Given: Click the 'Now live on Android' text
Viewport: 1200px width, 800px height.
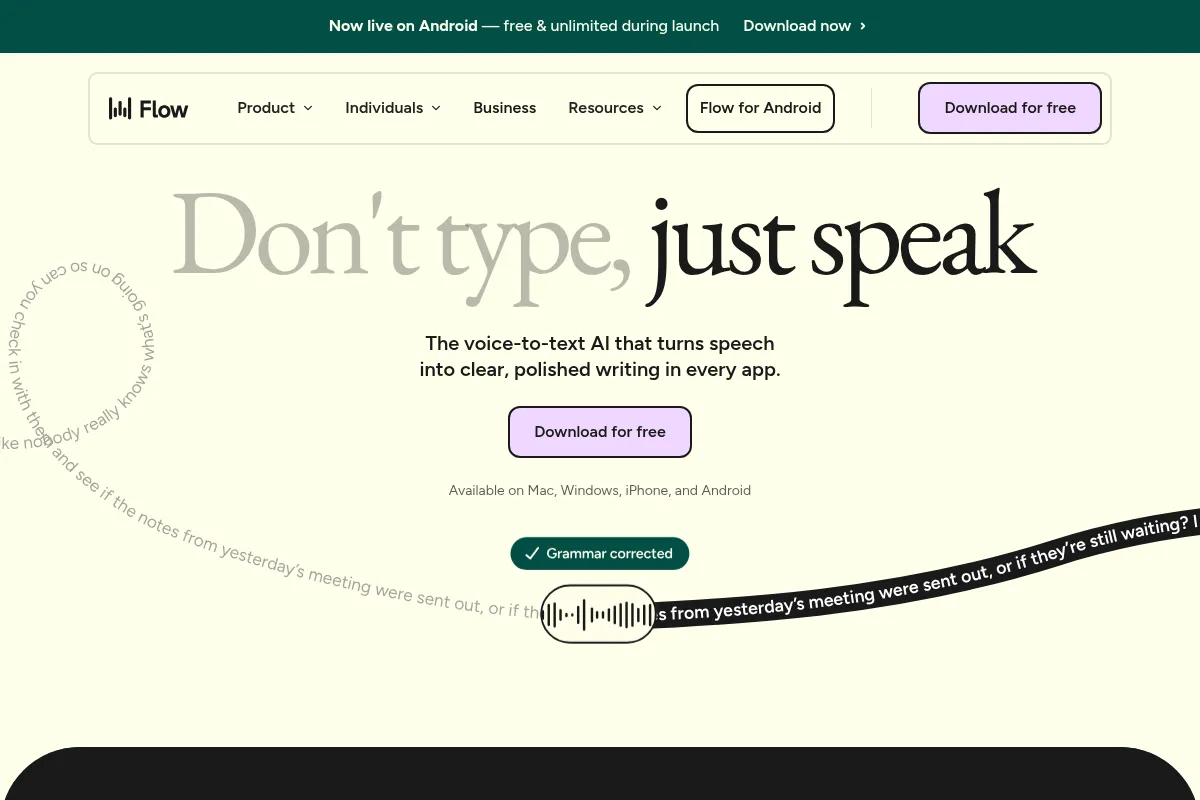Looking at the screenshot, I should pos(403,26).
